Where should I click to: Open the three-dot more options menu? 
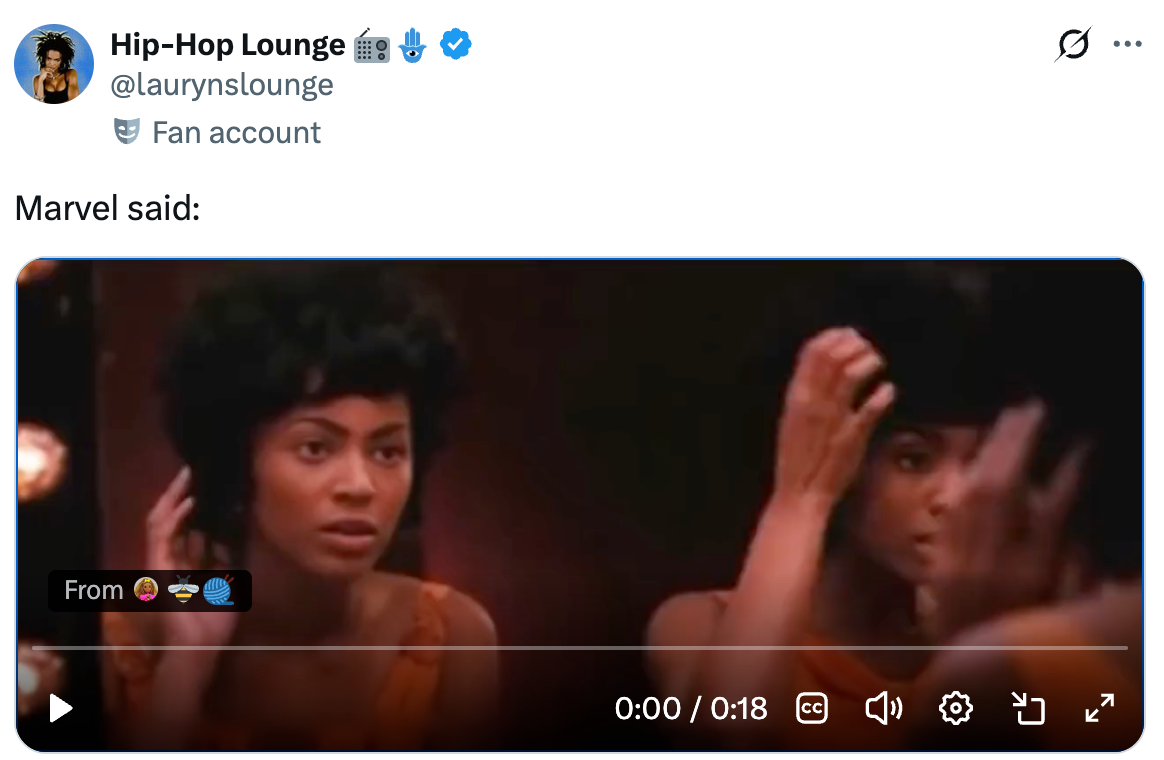tap(1127, 45)
